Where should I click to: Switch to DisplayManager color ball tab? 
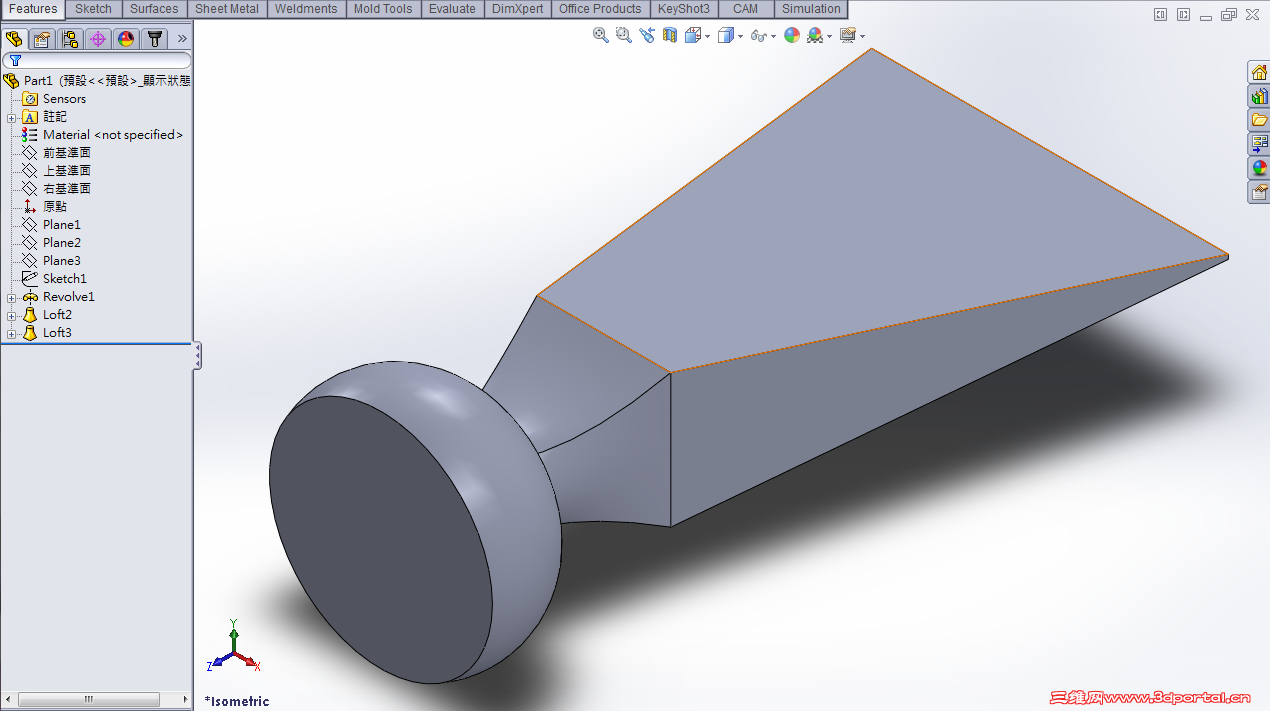tap(126, 39)
